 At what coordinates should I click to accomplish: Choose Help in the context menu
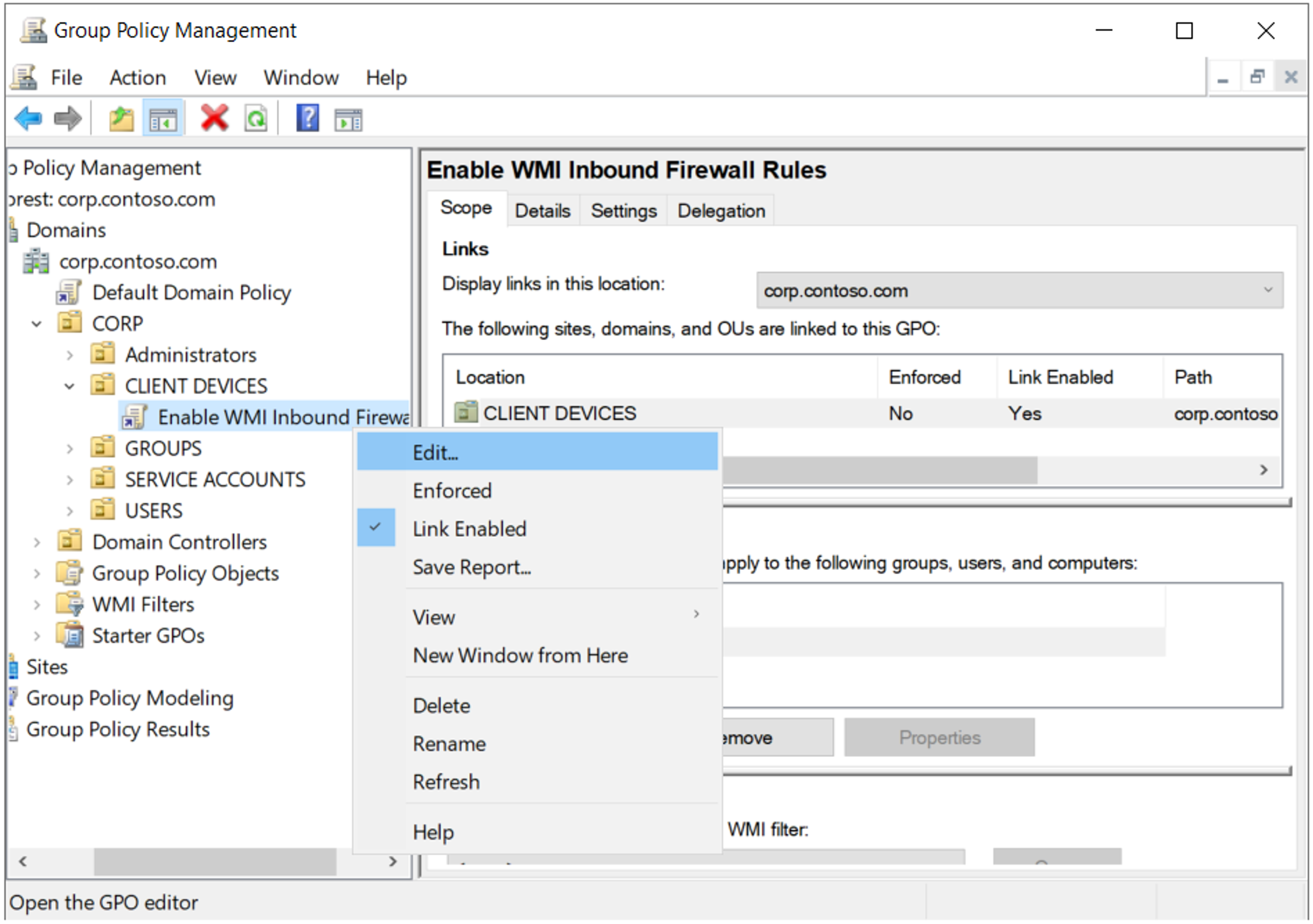tap(538, 832)
